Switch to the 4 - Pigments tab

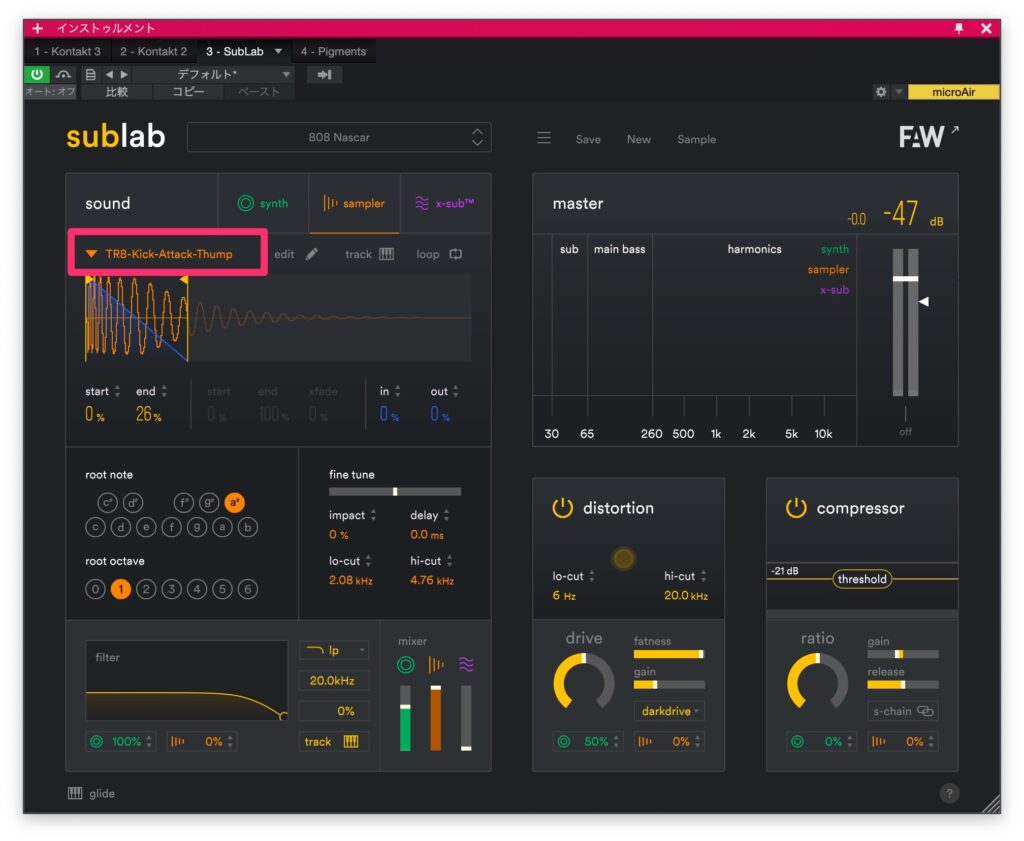pyautogui.click(x=333, y=51)
